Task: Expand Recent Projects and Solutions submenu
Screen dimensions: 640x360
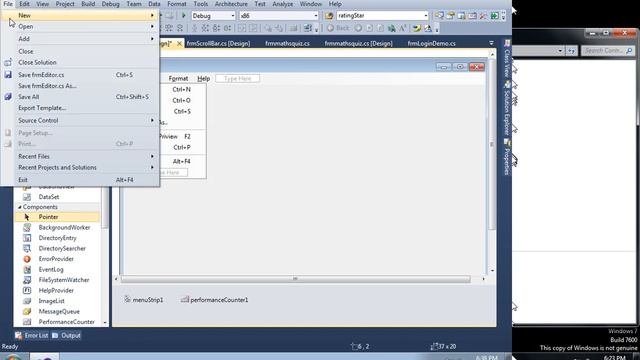Action: pyautogui.click(x=80, y=167)
